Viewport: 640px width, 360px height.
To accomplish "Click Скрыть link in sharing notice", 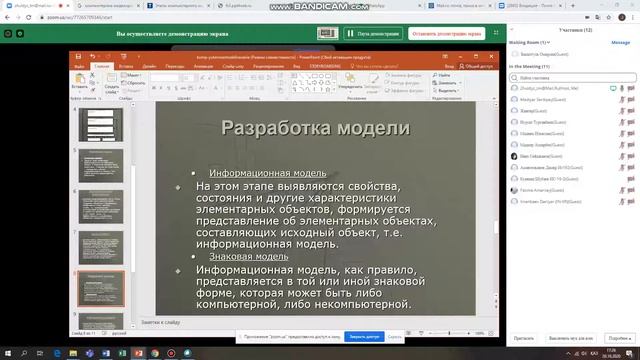I will pos(394,337).
